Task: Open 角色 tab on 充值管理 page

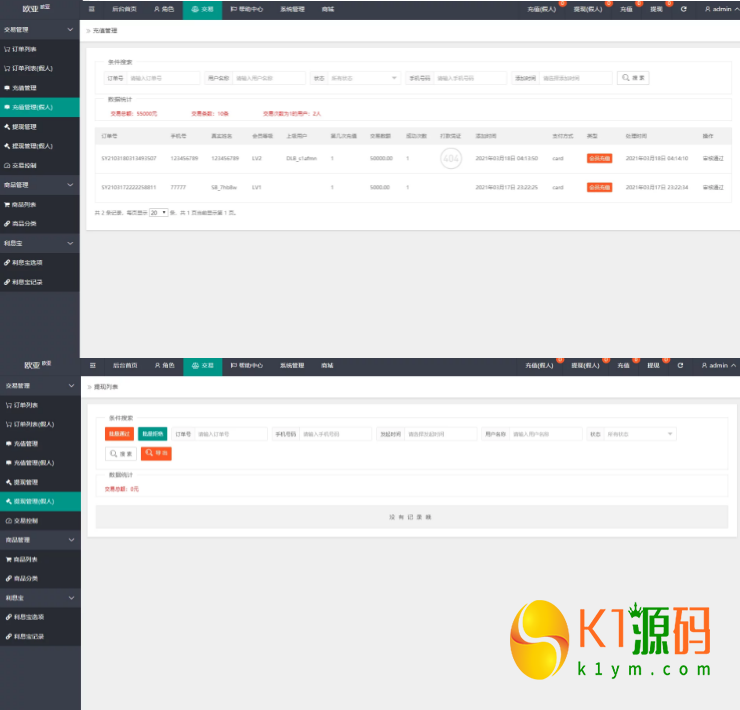Action: [x=164, y=9]
